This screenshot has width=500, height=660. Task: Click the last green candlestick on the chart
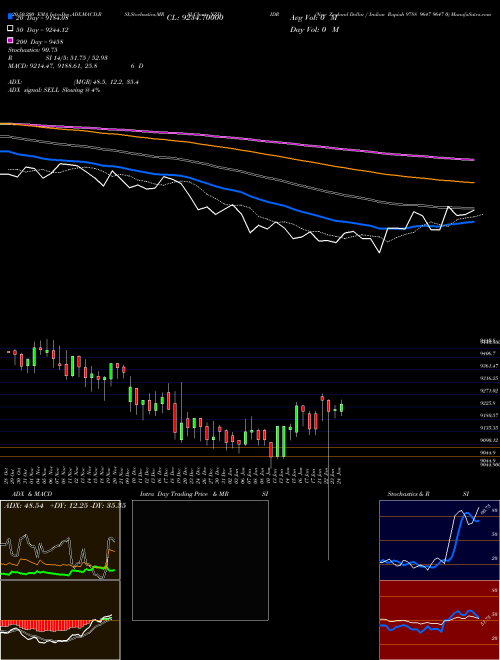(341, 408)
